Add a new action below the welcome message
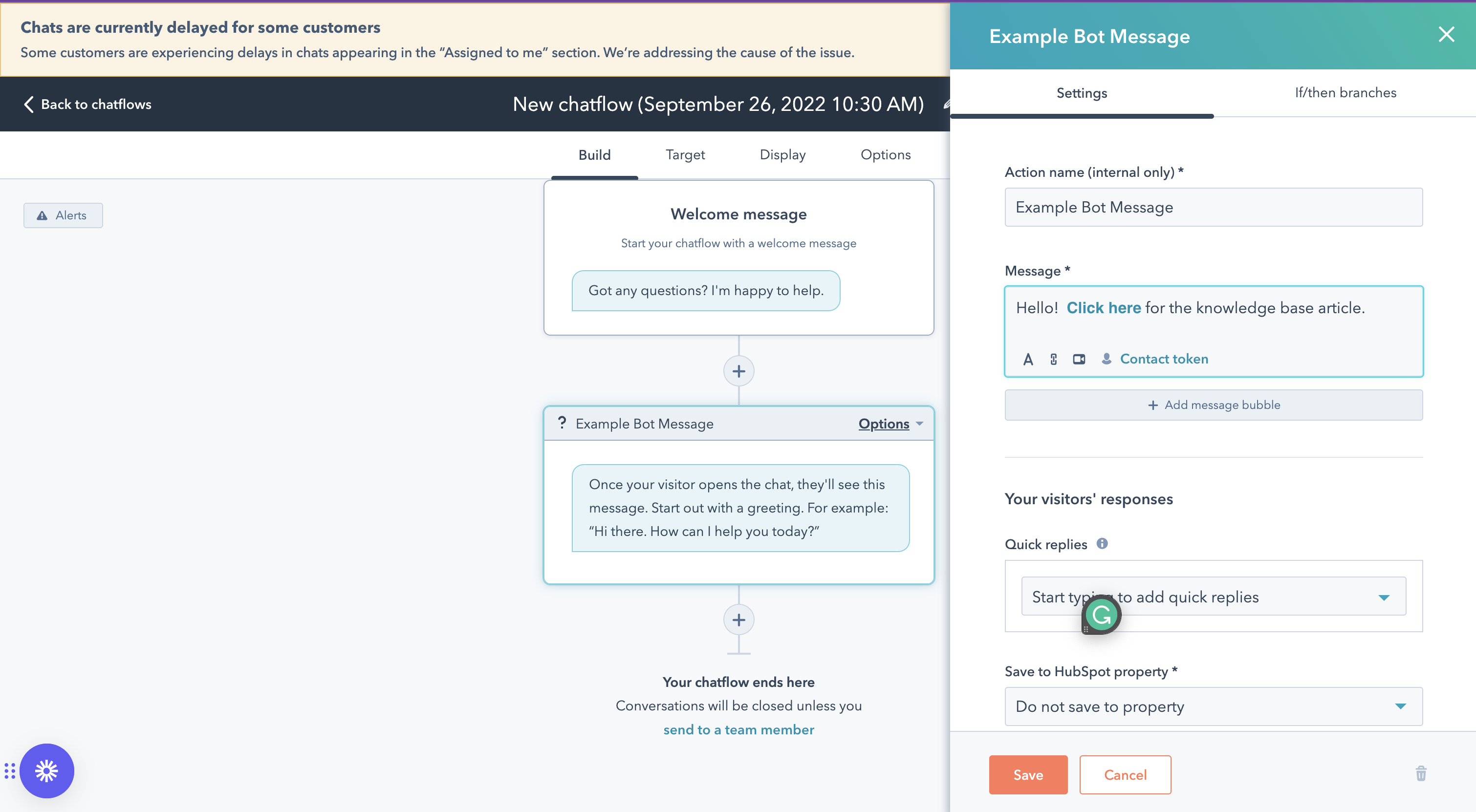 point(738,370)
